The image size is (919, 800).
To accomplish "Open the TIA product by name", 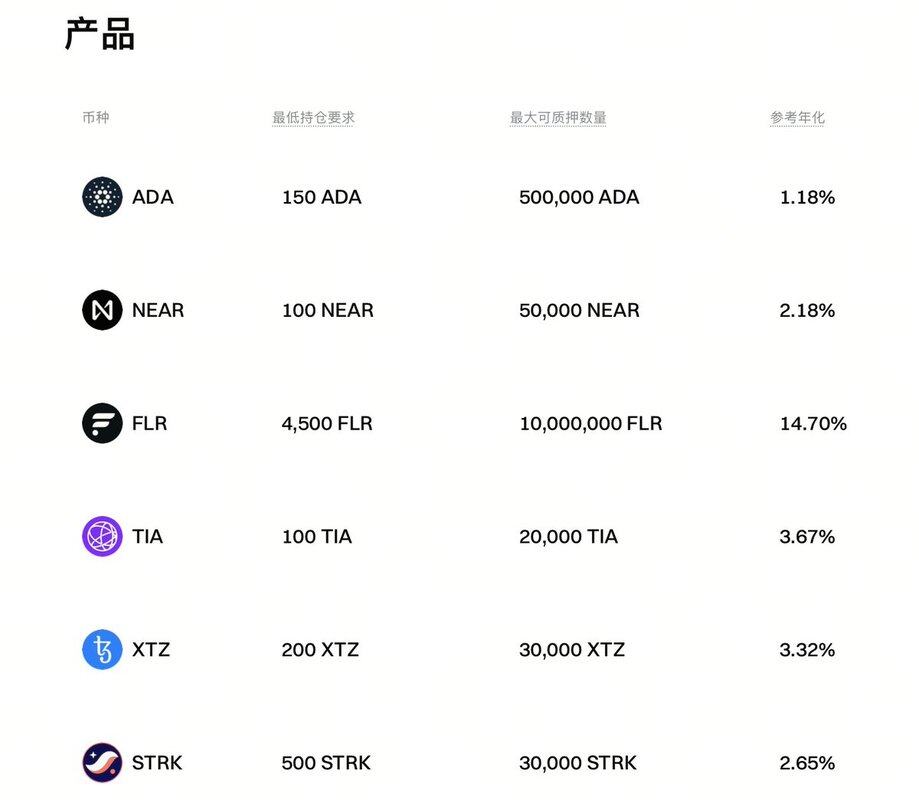I will (x=147, y=537).
